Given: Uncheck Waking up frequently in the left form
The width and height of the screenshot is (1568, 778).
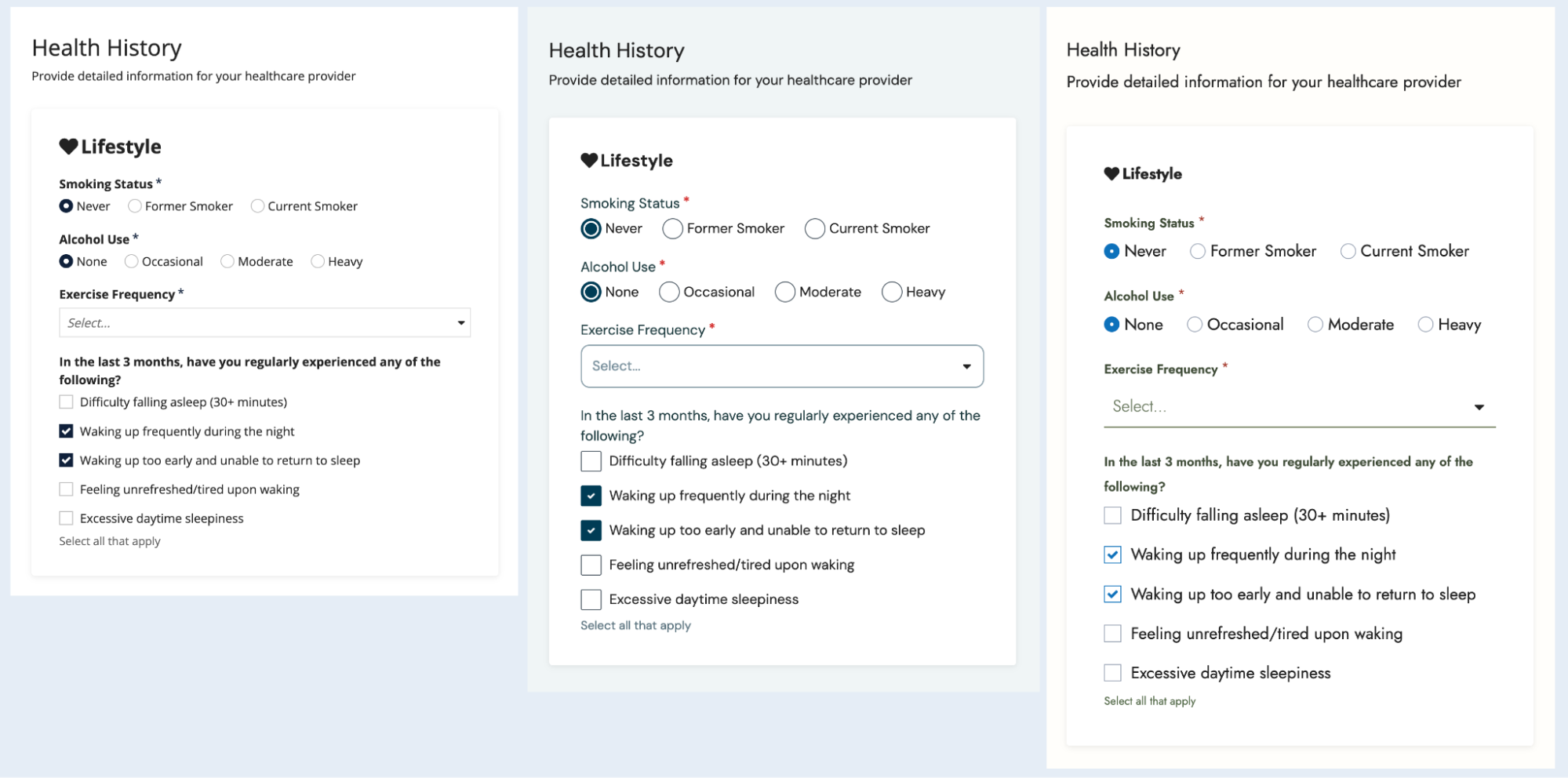Looking at the screenshot, I should click(66, 431).
